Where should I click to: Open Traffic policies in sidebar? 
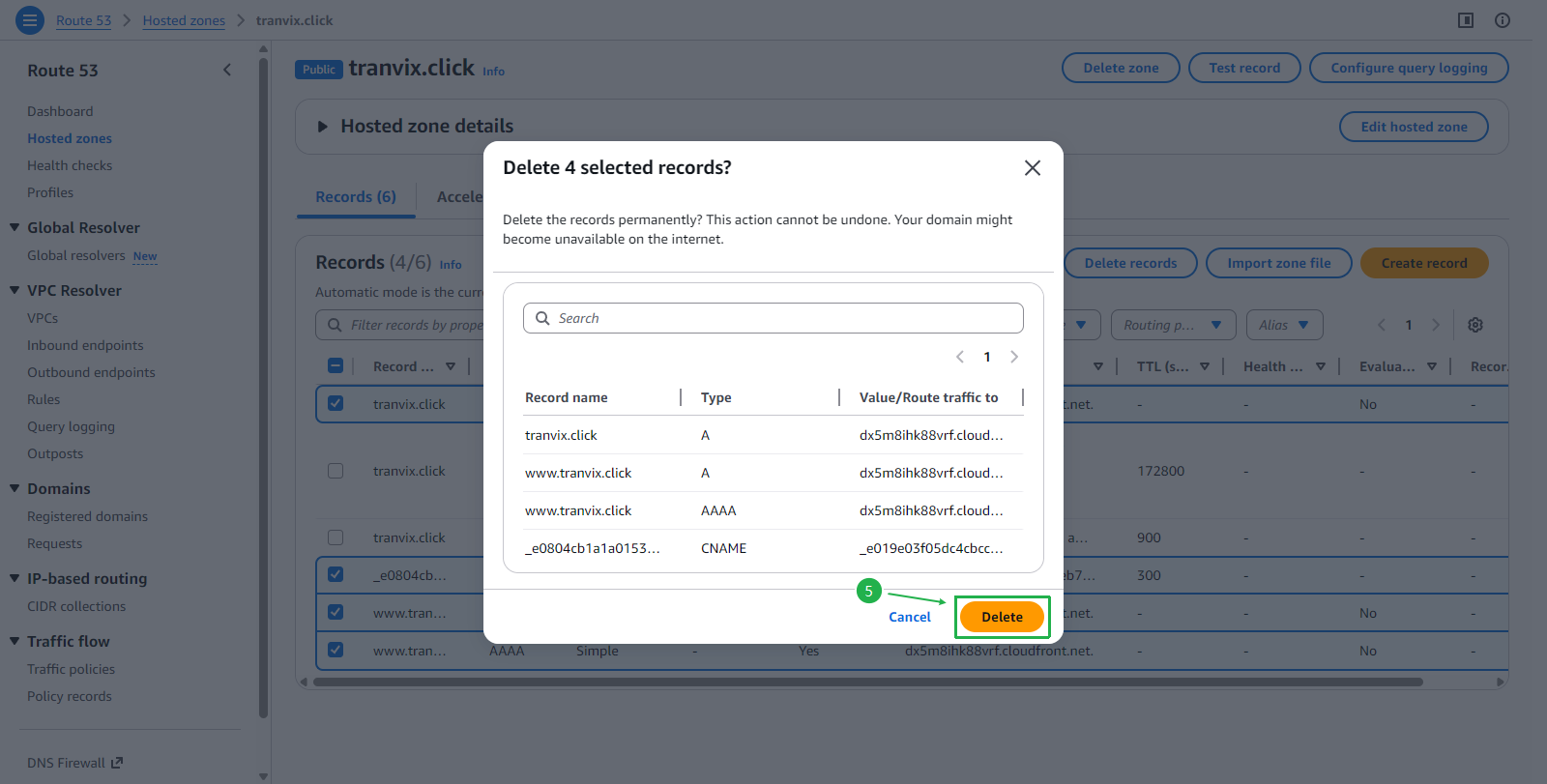[71, 669]
